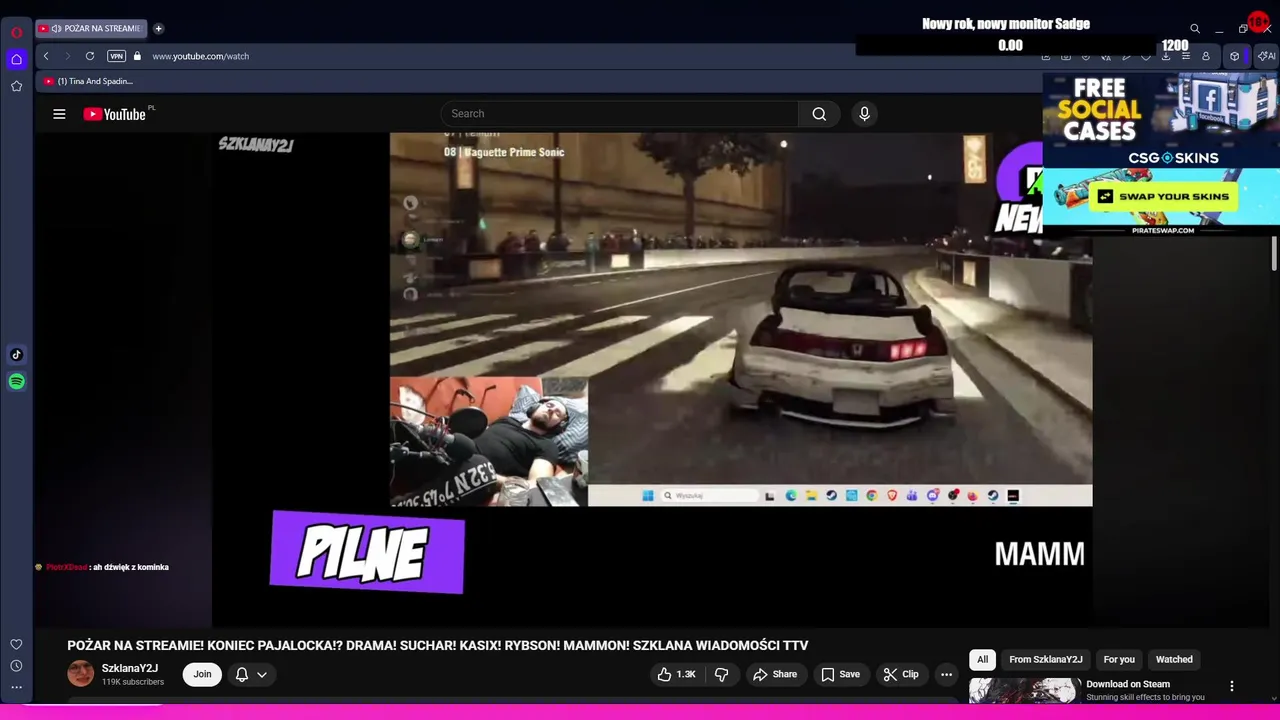Join the SzklanaY2J channel membership
1280x720 pixels.
202,674
